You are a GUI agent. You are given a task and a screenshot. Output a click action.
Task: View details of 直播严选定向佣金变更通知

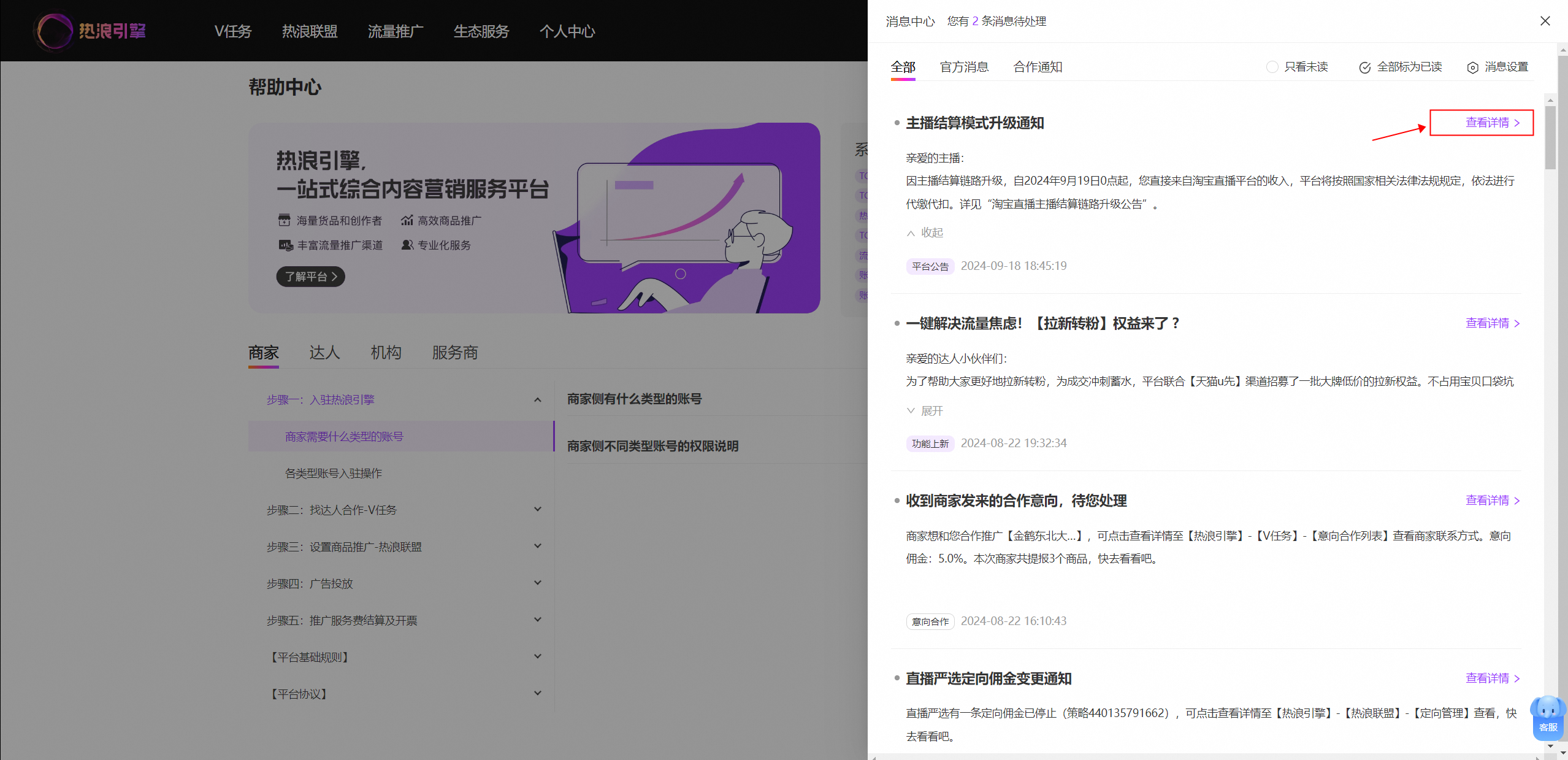(1493, 678)
